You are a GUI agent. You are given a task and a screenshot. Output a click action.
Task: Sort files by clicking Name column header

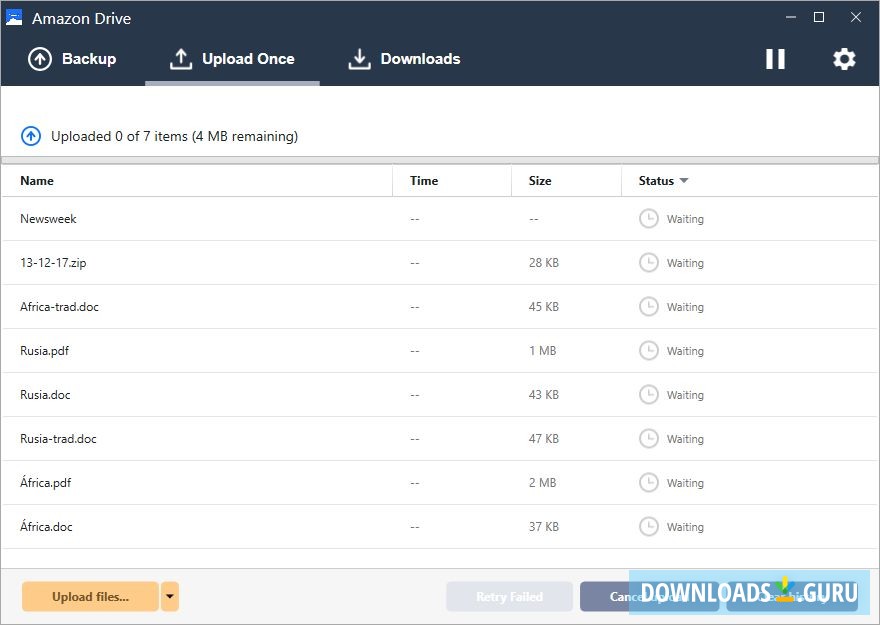click(37, 181)
